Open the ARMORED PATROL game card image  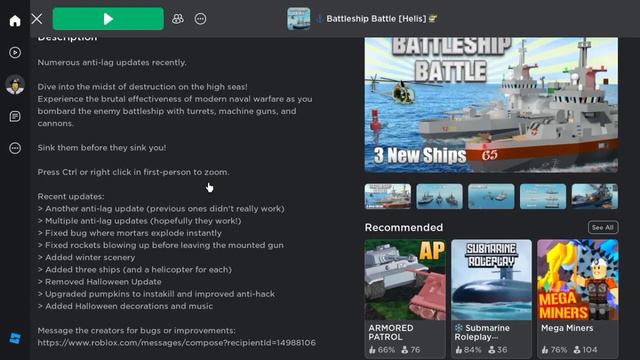pyautogui.click(x=405, y=280)
